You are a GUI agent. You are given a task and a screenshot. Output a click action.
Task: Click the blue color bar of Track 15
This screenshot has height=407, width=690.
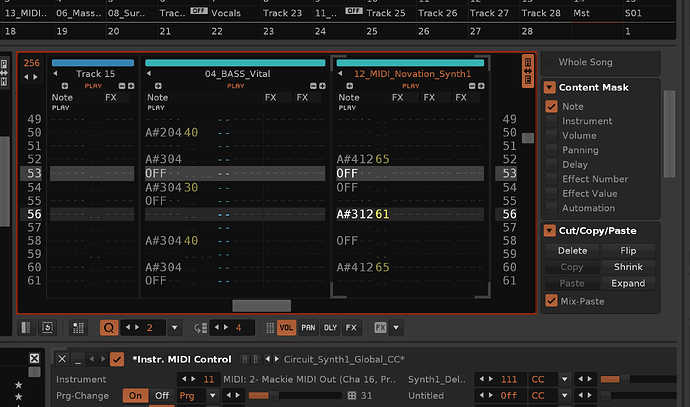[x=93, y=63]
